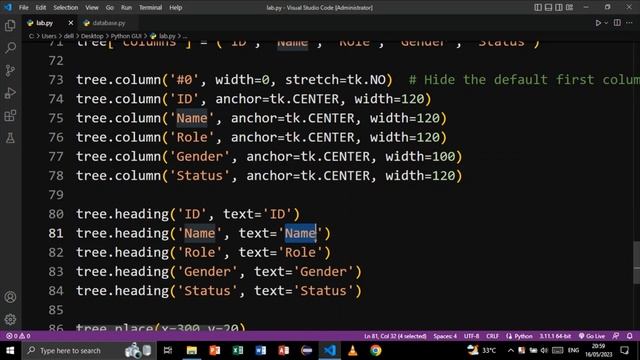
Task: Open the errors and warnings status indicator
Action: 18,336
